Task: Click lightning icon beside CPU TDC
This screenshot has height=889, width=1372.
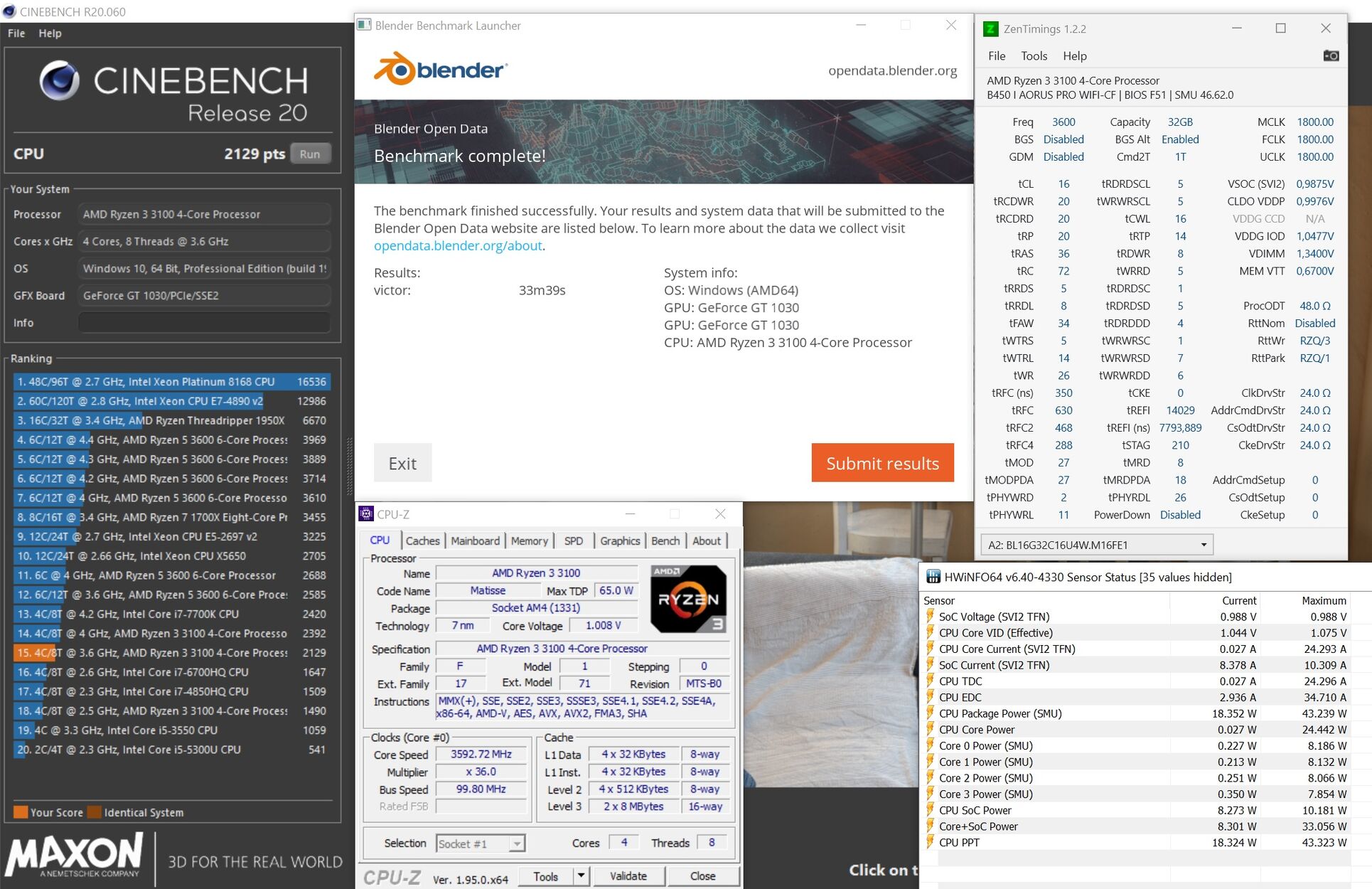Action: click(929, 681)
